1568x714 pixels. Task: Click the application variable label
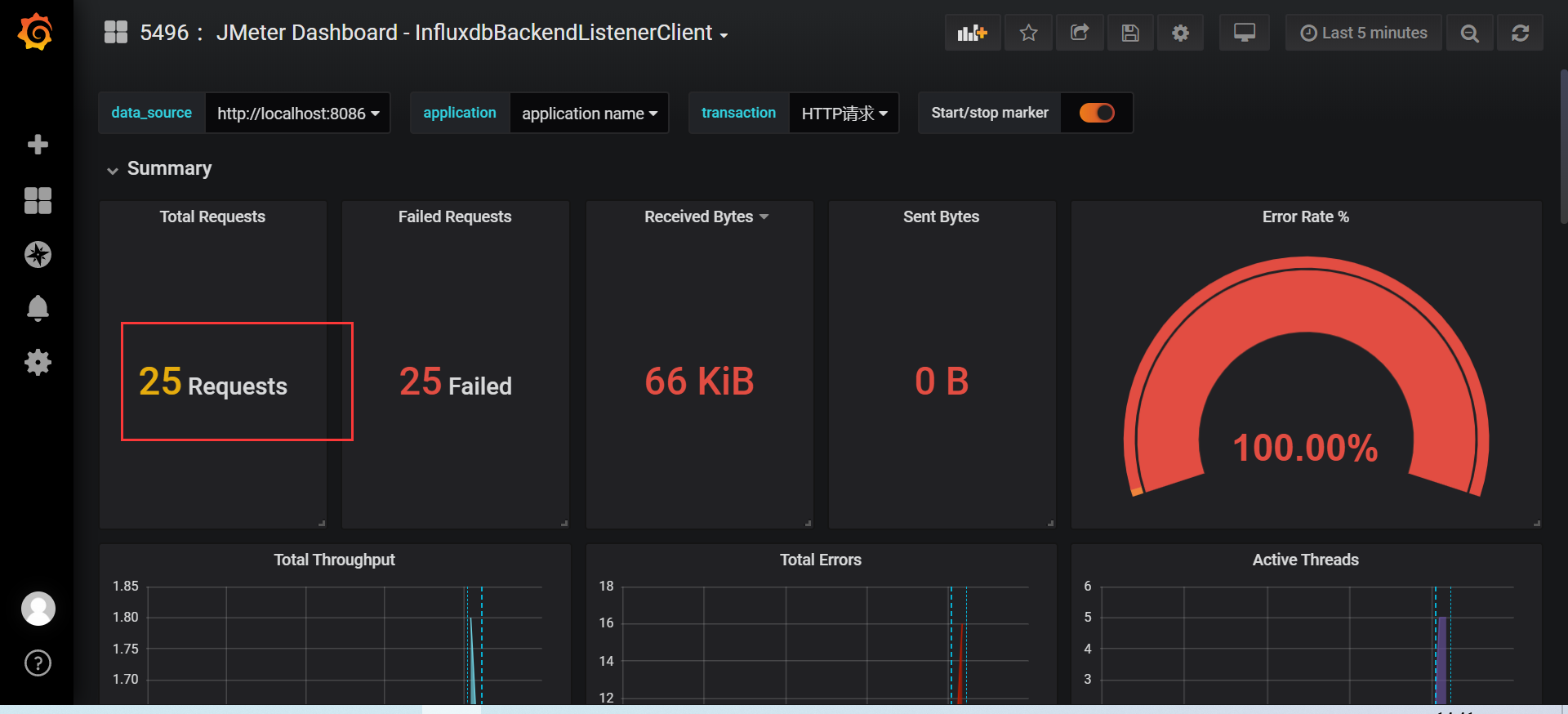(460, 113)
